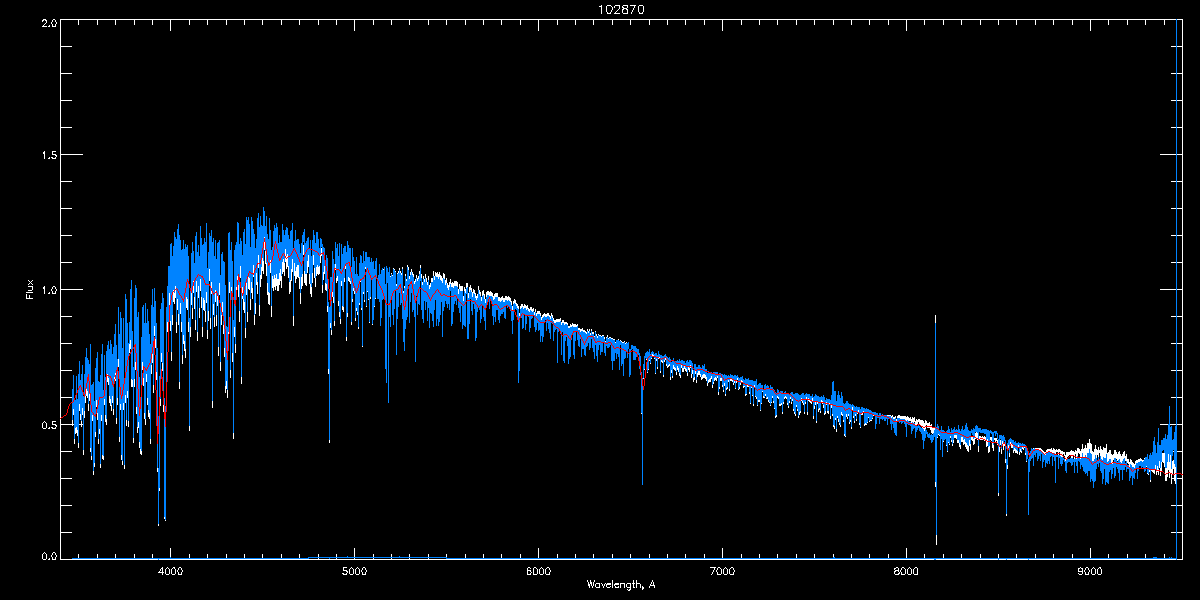Click the 1.0 y-axis tick label
1200x600 pixels.
(x=48, y=290)
